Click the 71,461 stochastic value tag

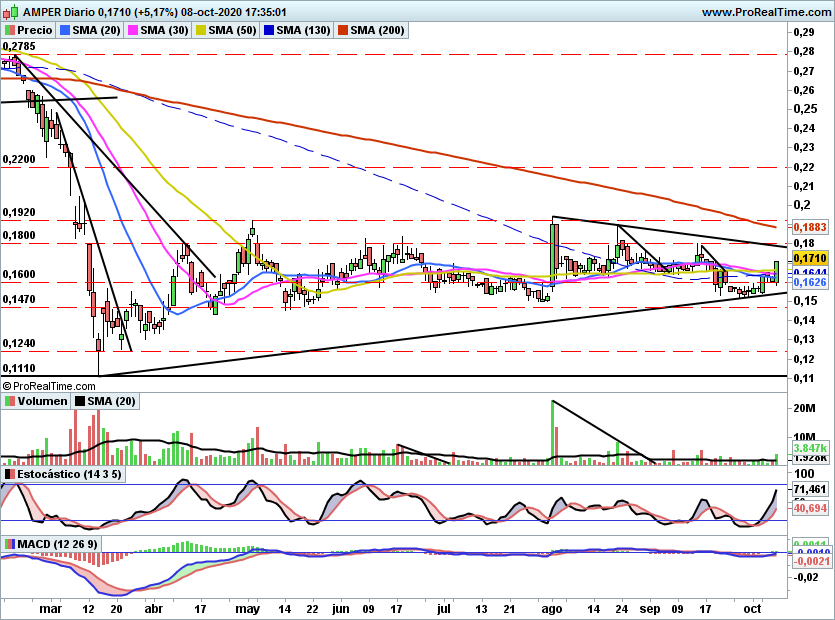coord(811,489)
